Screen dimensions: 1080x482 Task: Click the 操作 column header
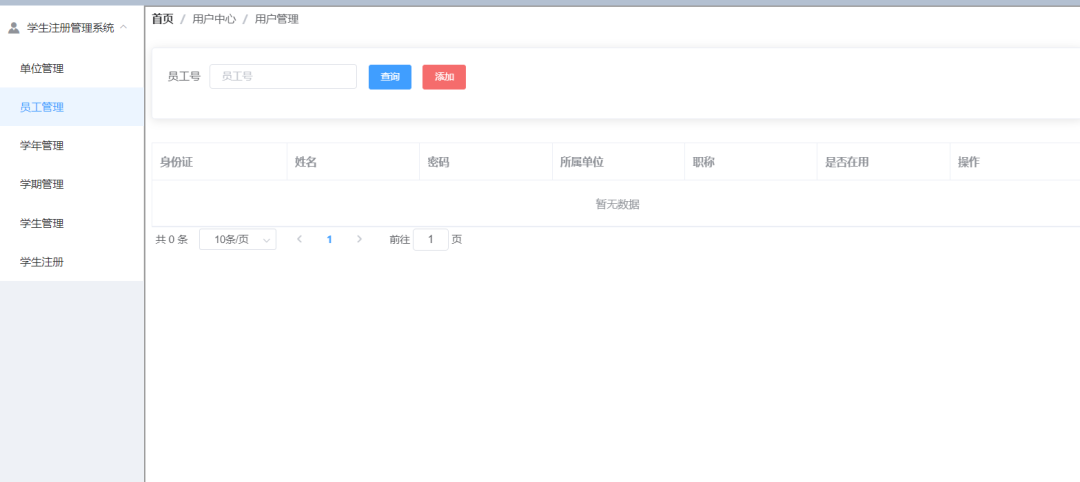click(1015, 162)
